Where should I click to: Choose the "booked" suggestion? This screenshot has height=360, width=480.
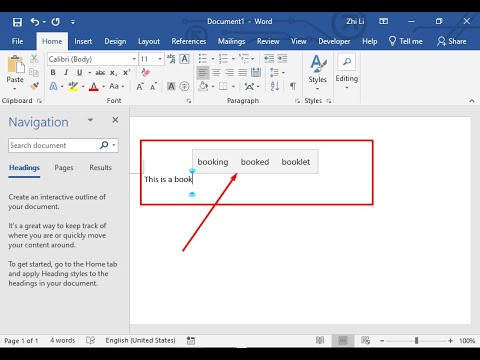pyautogui.click(x=255, y=162)
